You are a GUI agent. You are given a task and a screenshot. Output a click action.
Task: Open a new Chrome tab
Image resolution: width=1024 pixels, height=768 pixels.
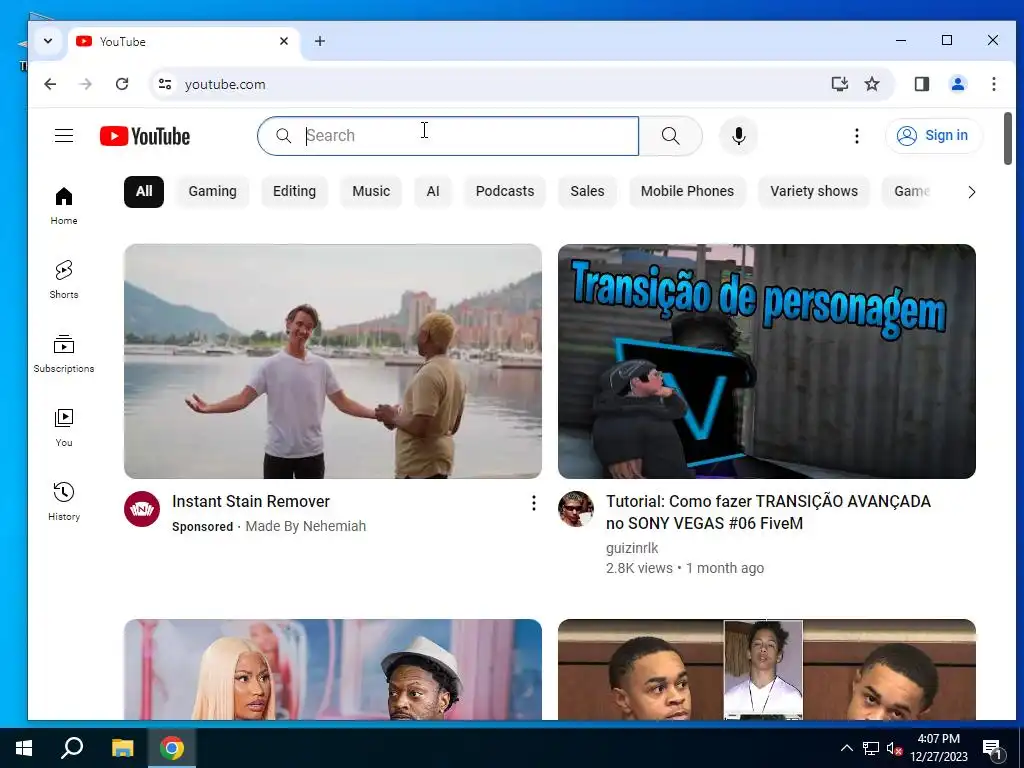pos(320,41)
